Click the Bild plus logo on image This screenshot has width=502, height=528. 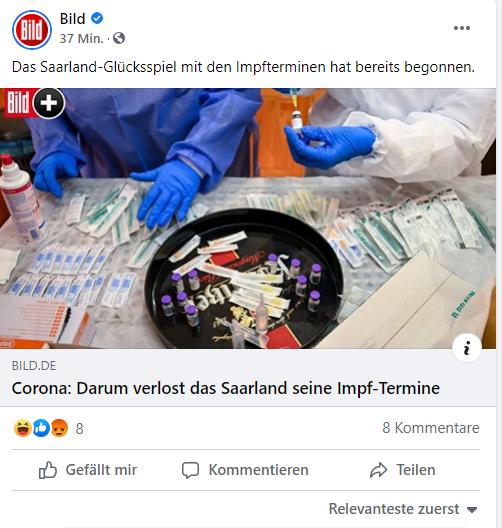coord(35,103)
